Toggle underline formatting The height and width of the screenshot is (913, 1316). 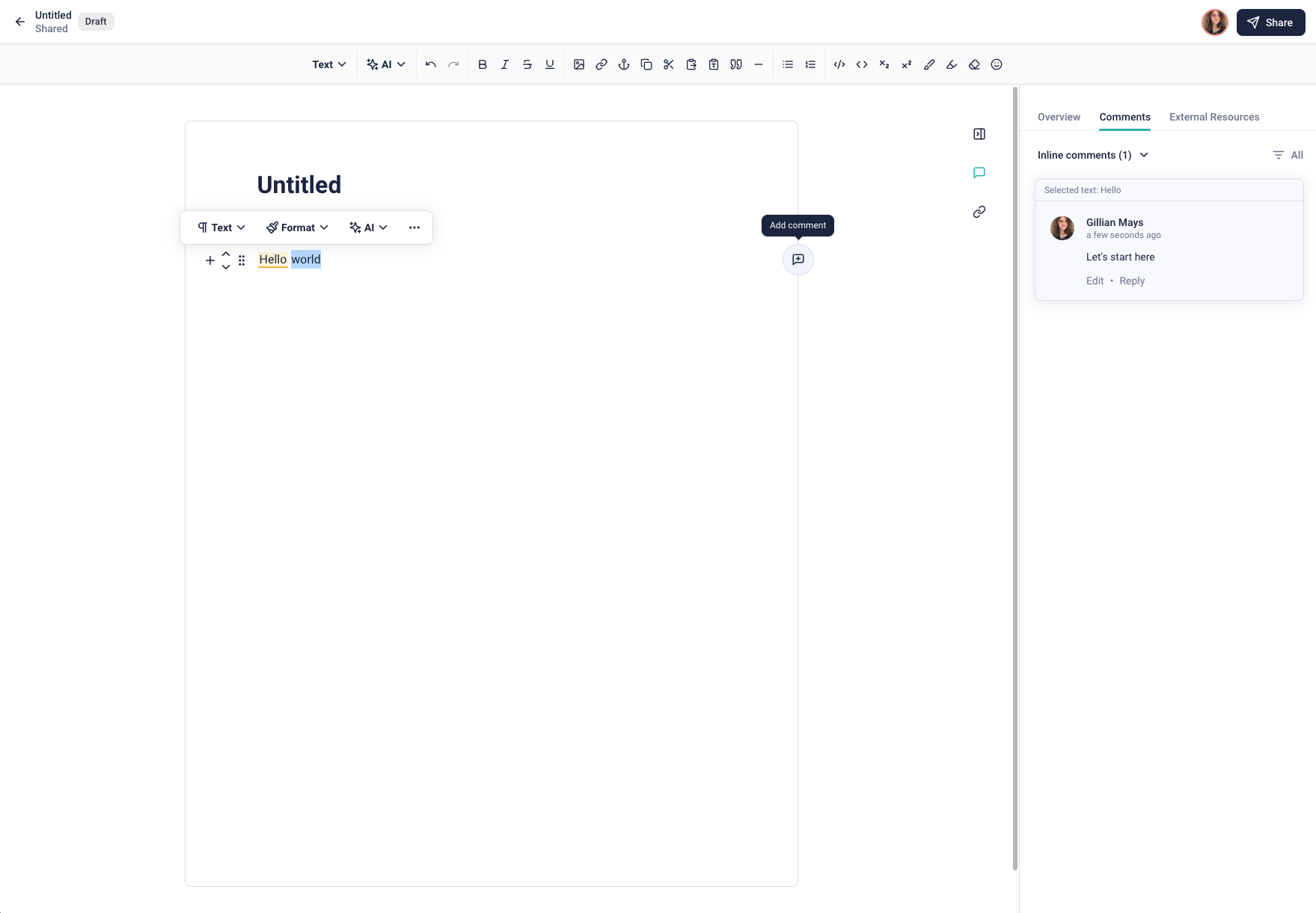[550, 64]
